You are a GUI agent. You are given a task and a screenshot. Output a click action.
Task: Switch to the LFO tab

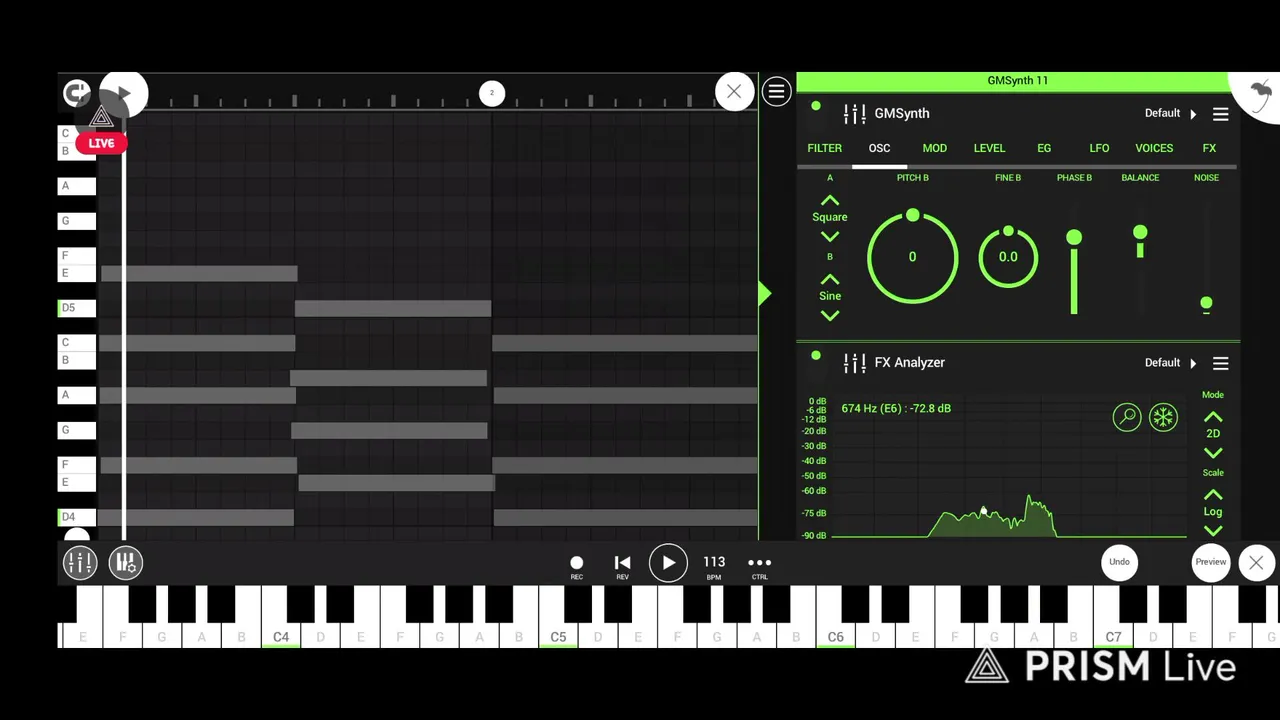(x=1099, y=148)
